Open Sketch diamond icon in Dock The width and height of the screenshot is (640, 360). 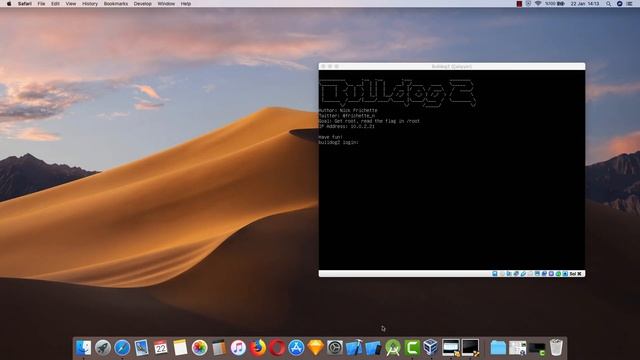(x=316, y=348)
